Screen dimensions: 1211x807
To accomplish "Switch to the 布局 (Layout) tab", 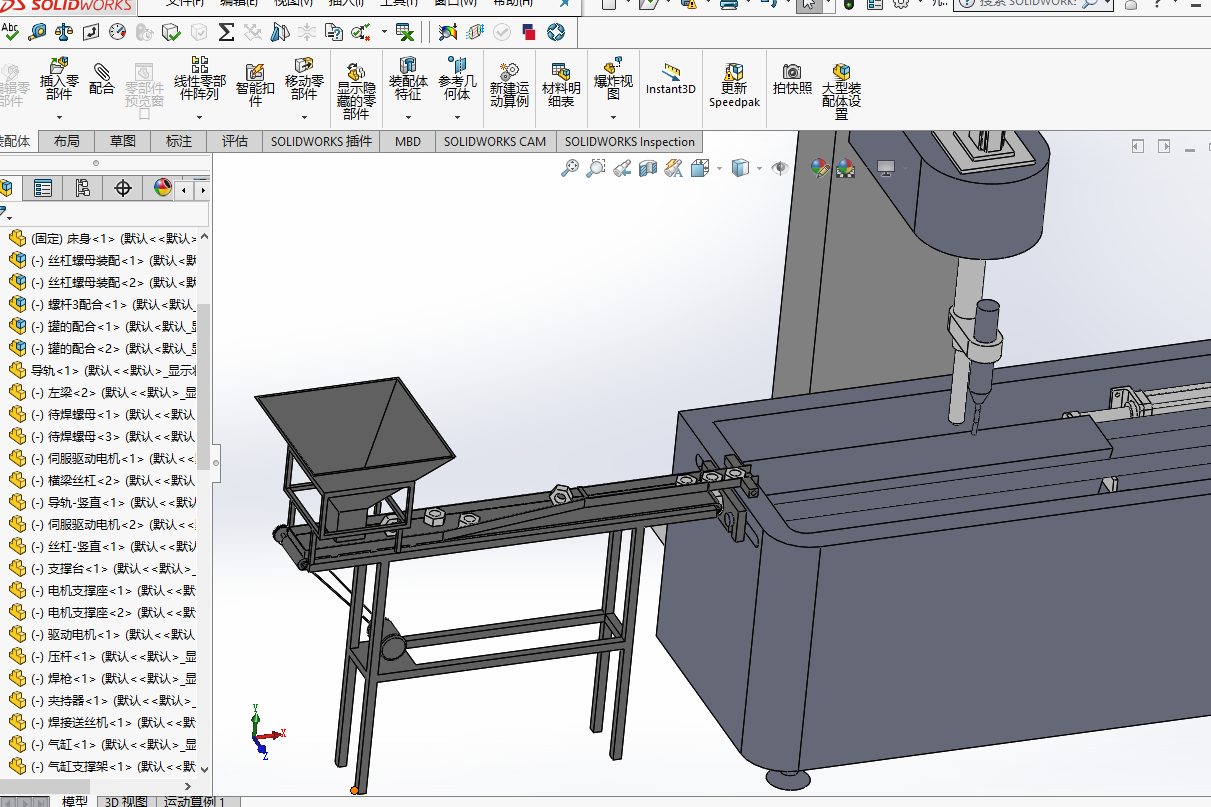I will tap(67, 141).
